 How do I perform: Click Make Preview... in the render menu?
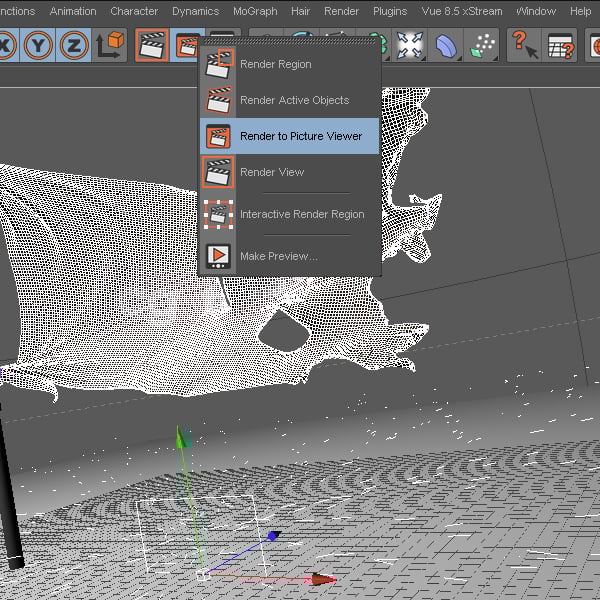point(278,256)
